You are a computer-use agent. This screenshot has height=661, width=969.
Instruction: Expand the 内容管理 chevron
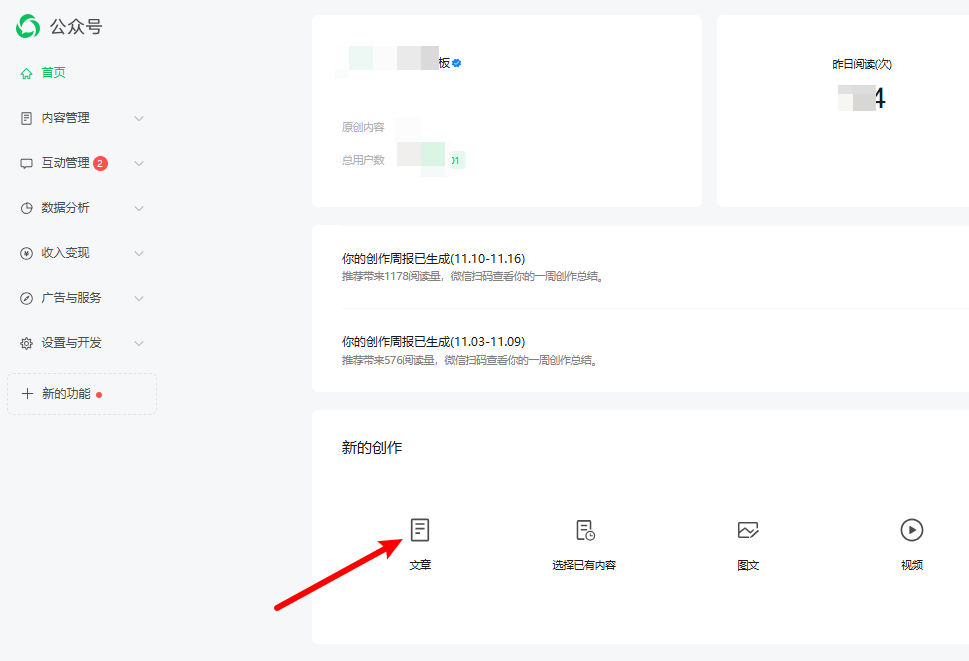(139, 118)
